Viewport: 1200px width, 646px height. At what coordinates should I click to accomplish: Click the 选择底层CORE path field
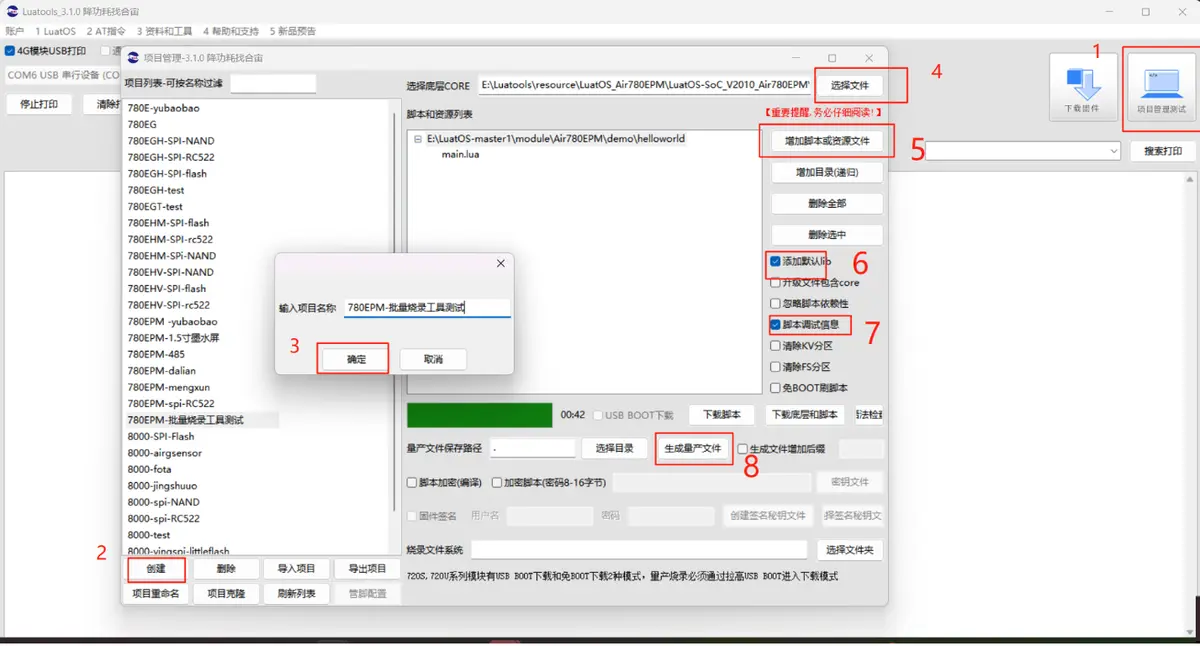645,85
